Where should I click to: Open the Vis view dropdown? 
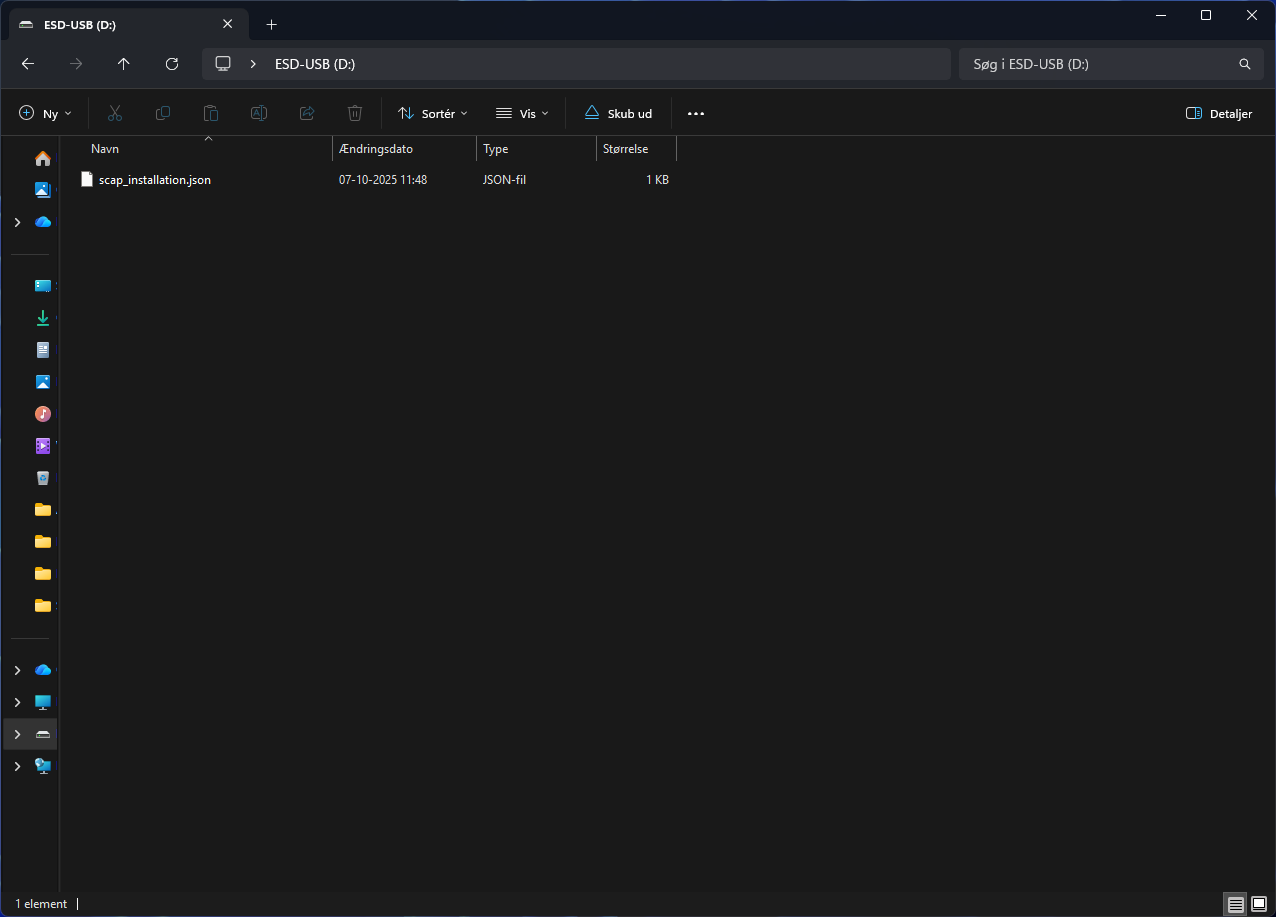point(523,114)
